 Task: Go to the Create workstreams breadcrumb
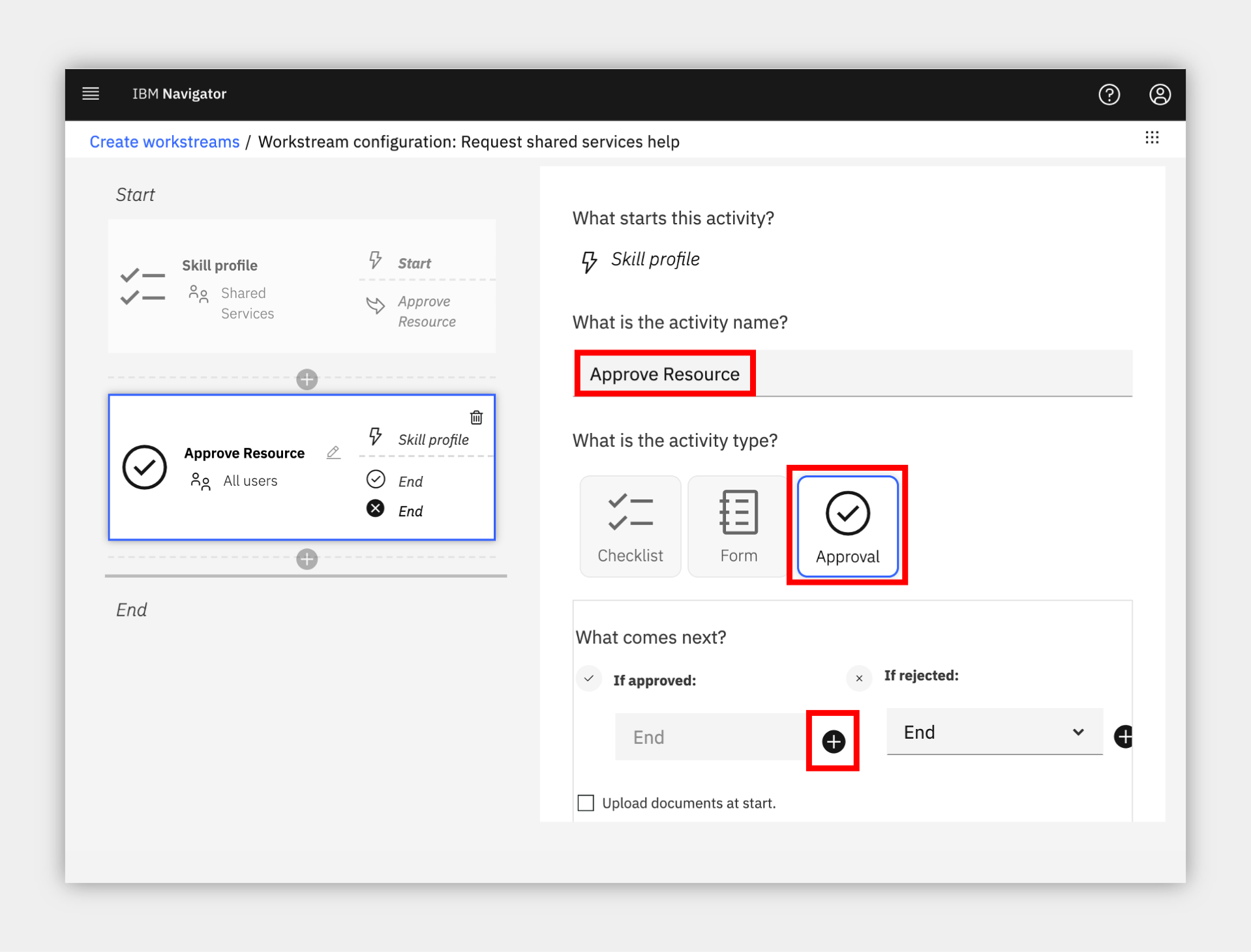(x=164, y=141)
